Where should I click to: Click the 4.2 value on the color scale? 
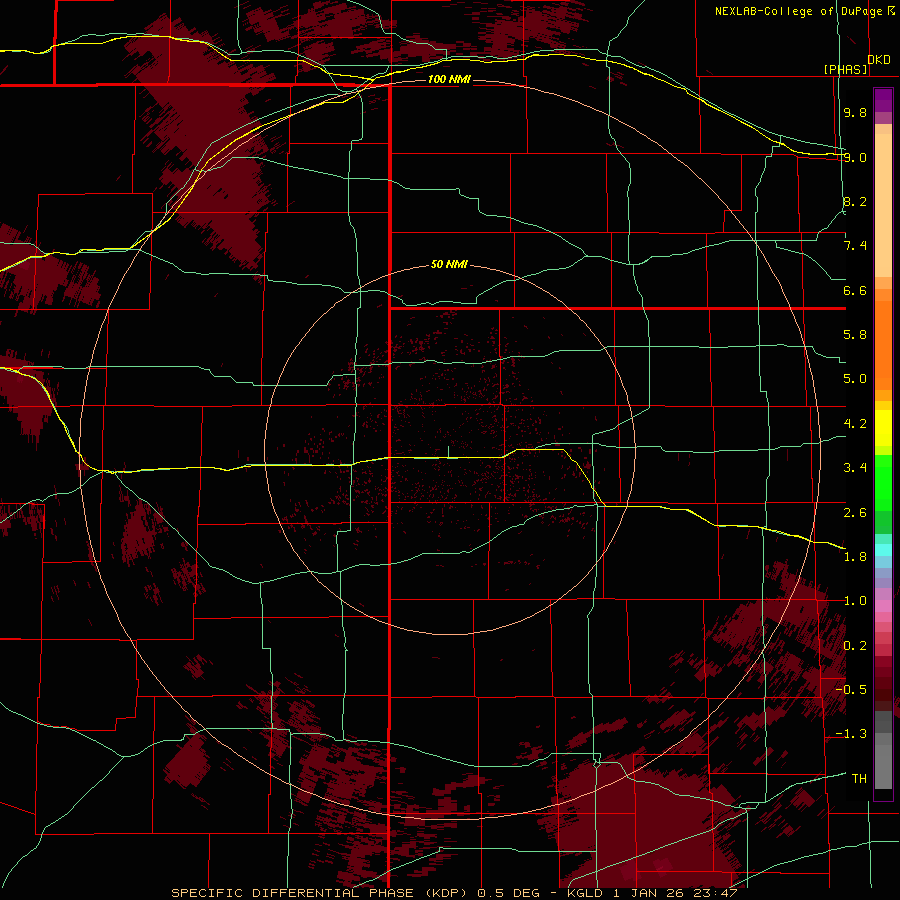tap(855, 424)
